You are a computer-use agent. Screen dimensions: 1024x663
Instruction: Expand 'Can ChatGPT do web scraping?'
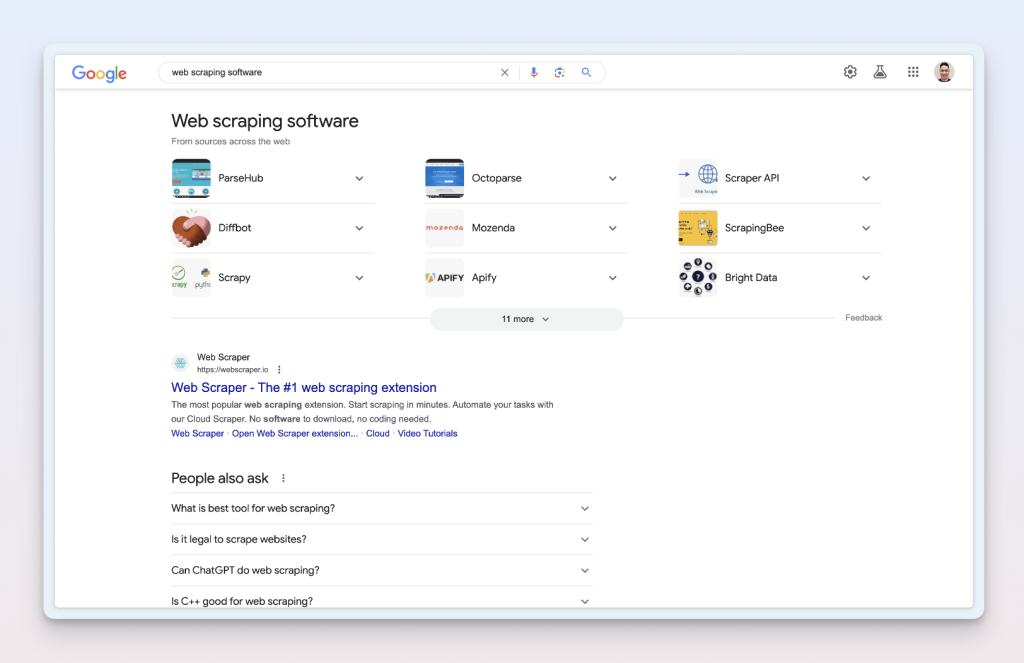pos(382,570)
